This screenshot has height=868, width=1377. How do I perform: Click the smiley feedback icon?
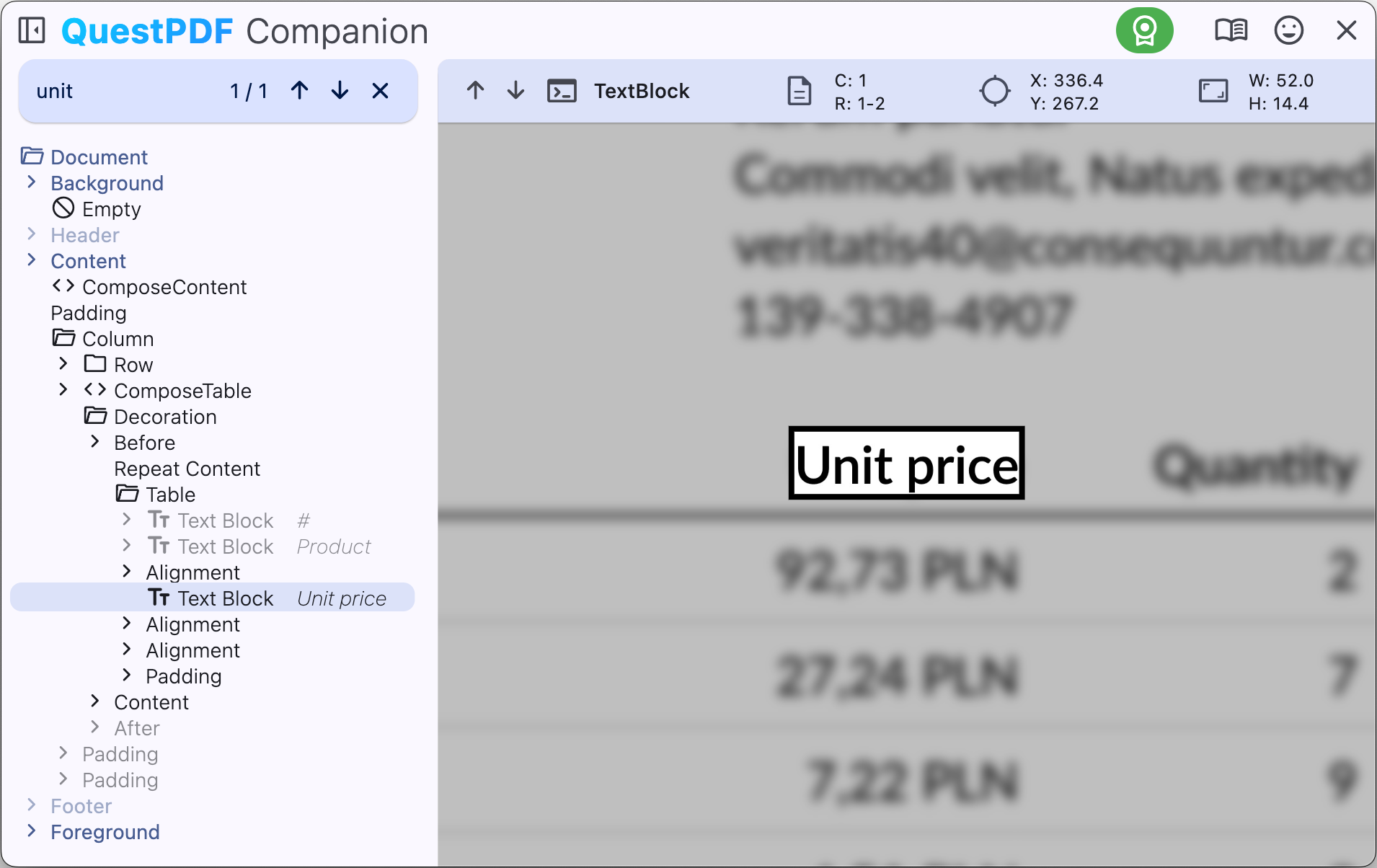[1288, 30]
